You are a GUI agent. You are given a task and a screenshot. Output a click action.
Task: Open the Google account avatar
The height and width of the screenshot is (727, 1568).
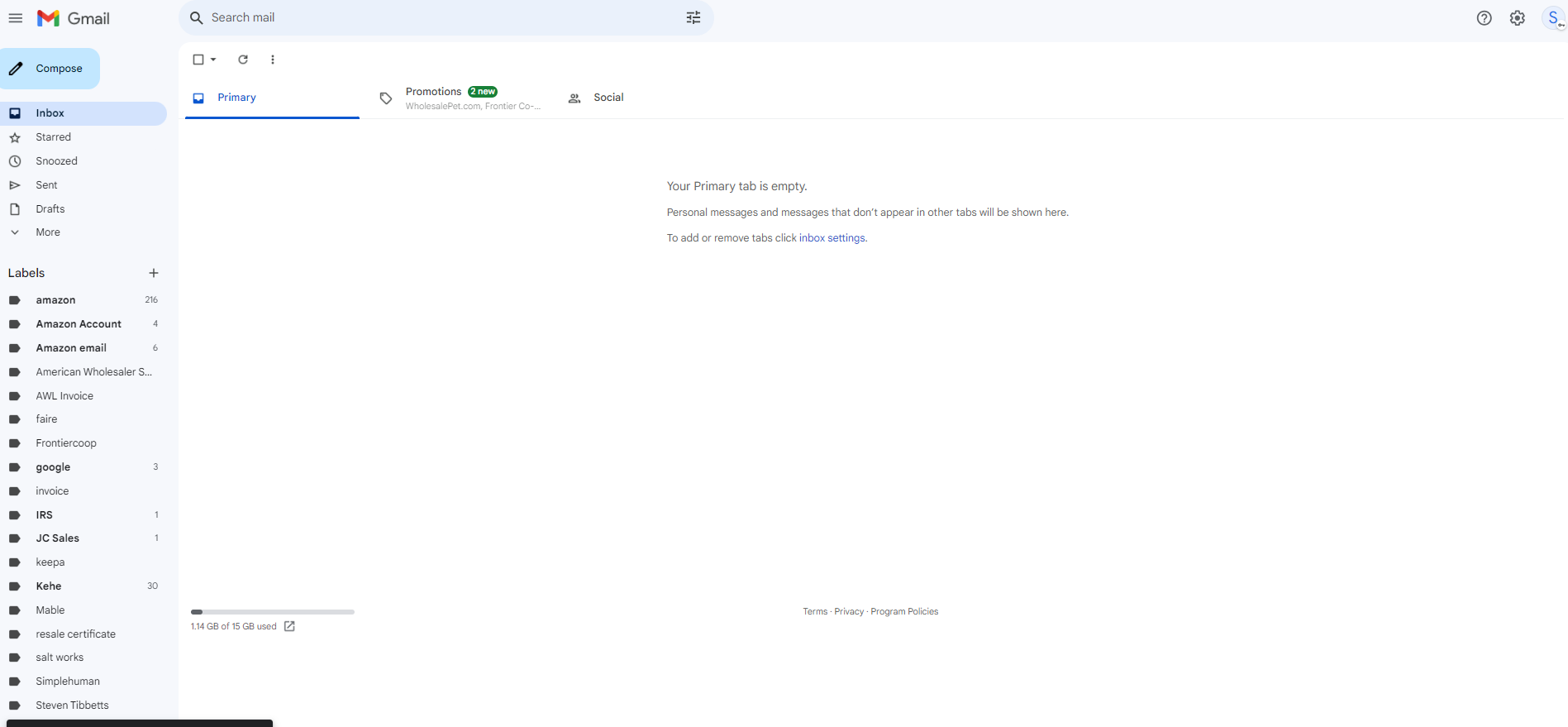1554,18
